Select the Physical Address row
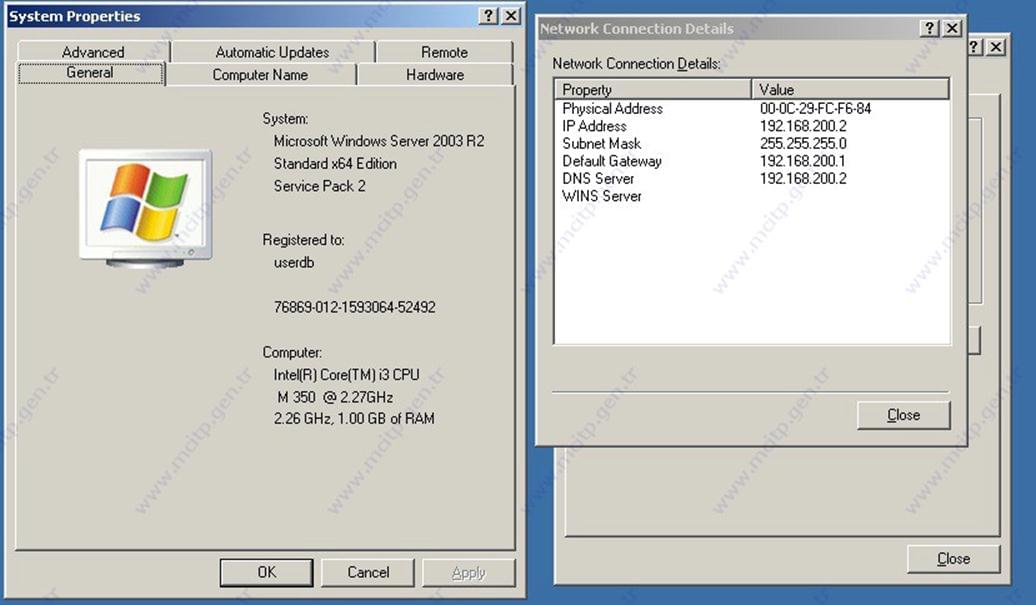The width and height of the screenshot is (1036, 605). click(752, 108)
